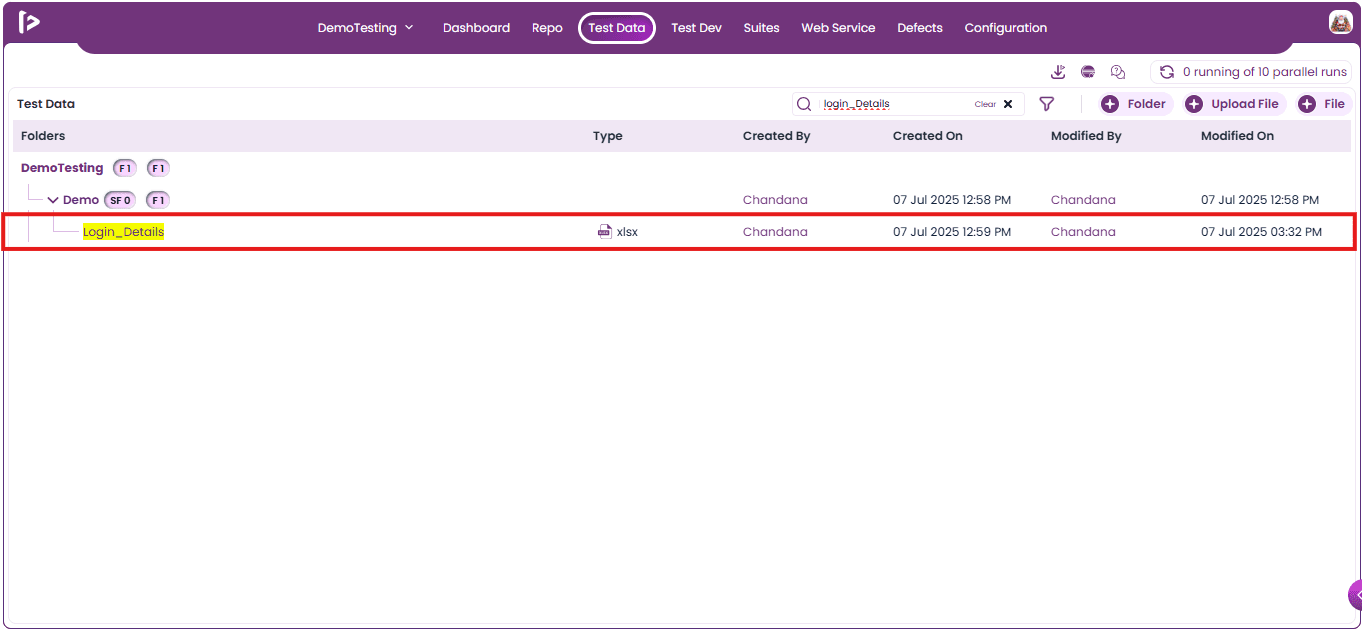Click the Modified By column header

(1086, 136)
